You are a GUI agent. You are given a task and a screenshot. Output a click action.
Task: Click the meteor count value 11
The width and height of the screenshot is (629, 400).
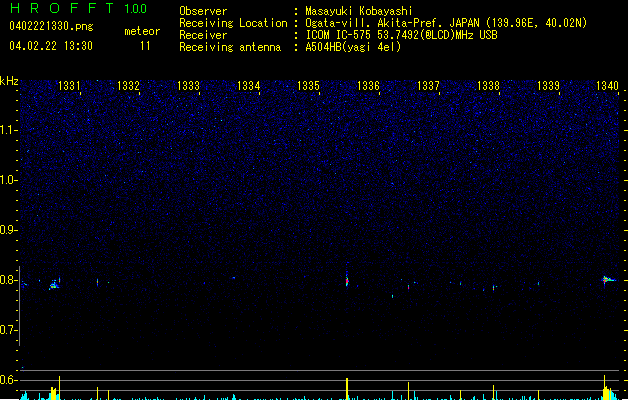(x=145, y=46)
